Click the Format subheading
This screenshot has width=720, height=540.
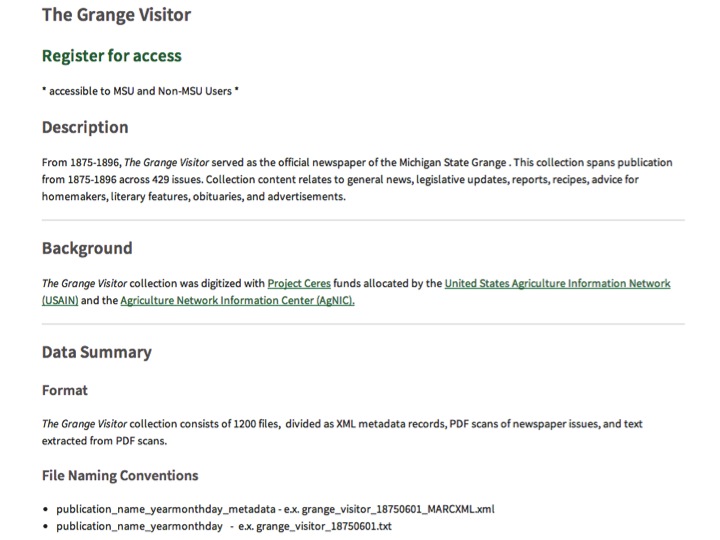coord(65,390)
